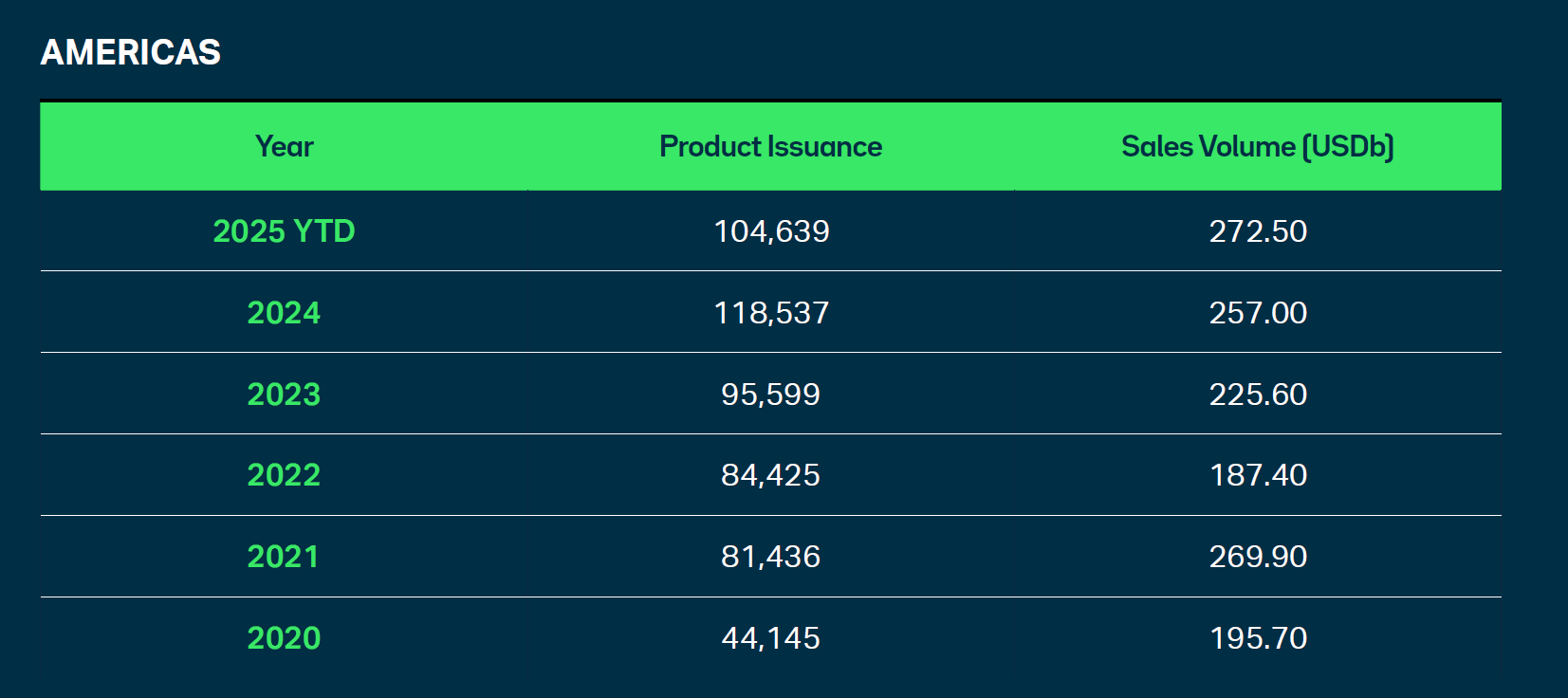Viewport: 1568px width, 698px height.
Task: Select the Product Issuance column header
Action: (770, 146)
